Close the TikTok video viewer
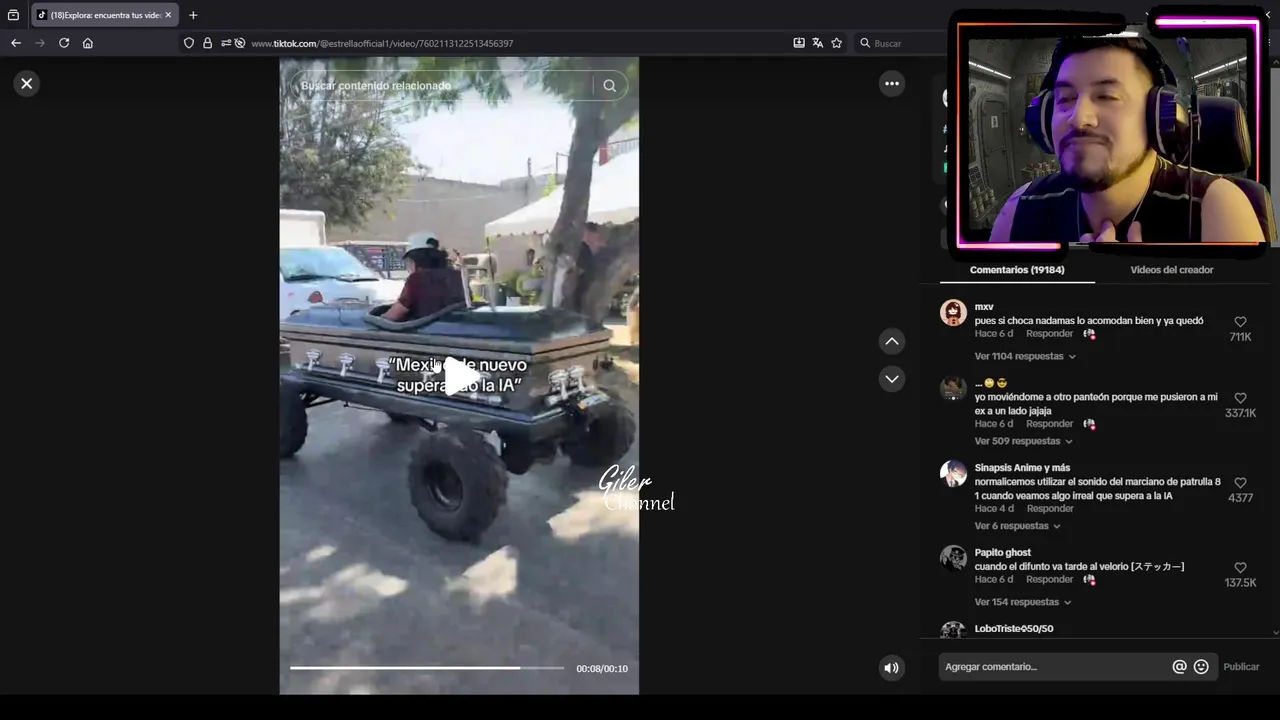 tap(27, 83)
